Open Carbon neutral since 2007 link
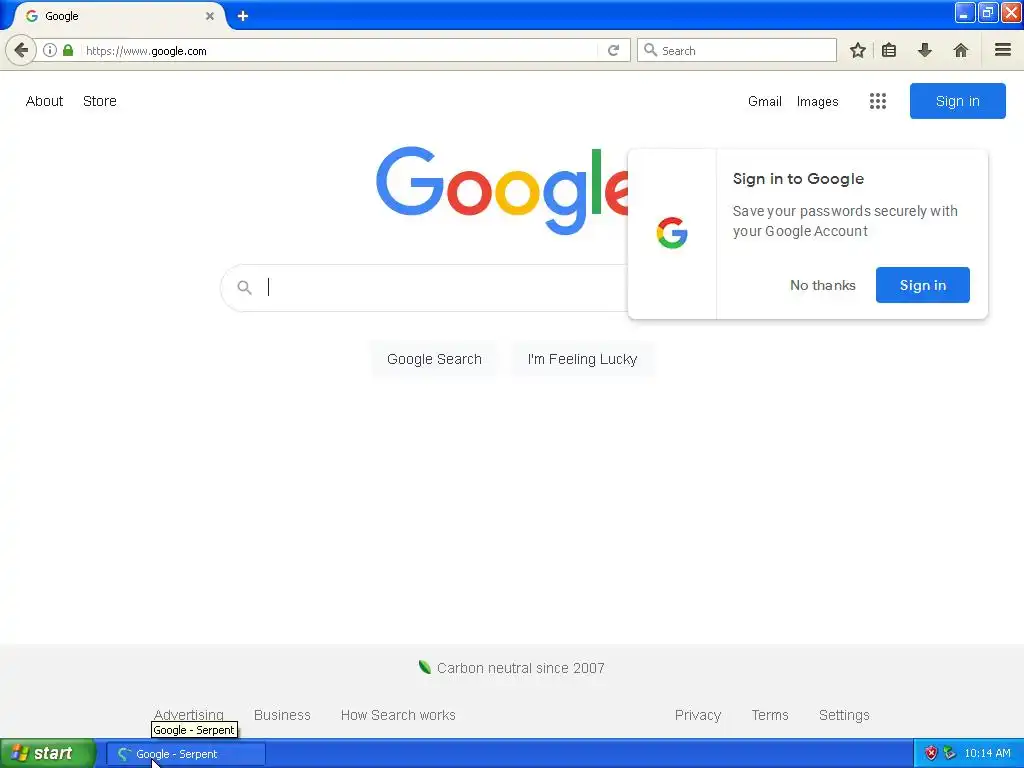This screenshot has width=1024, height=768. (x=520, y=668)
